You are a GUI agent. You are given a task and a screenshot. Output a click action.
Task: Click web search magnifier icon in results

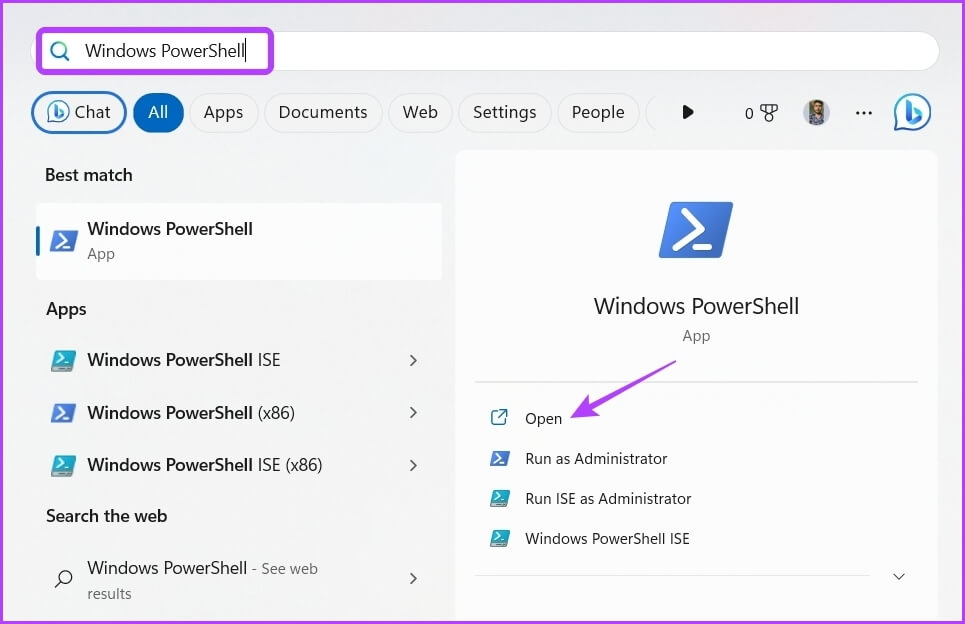(63, 578)
